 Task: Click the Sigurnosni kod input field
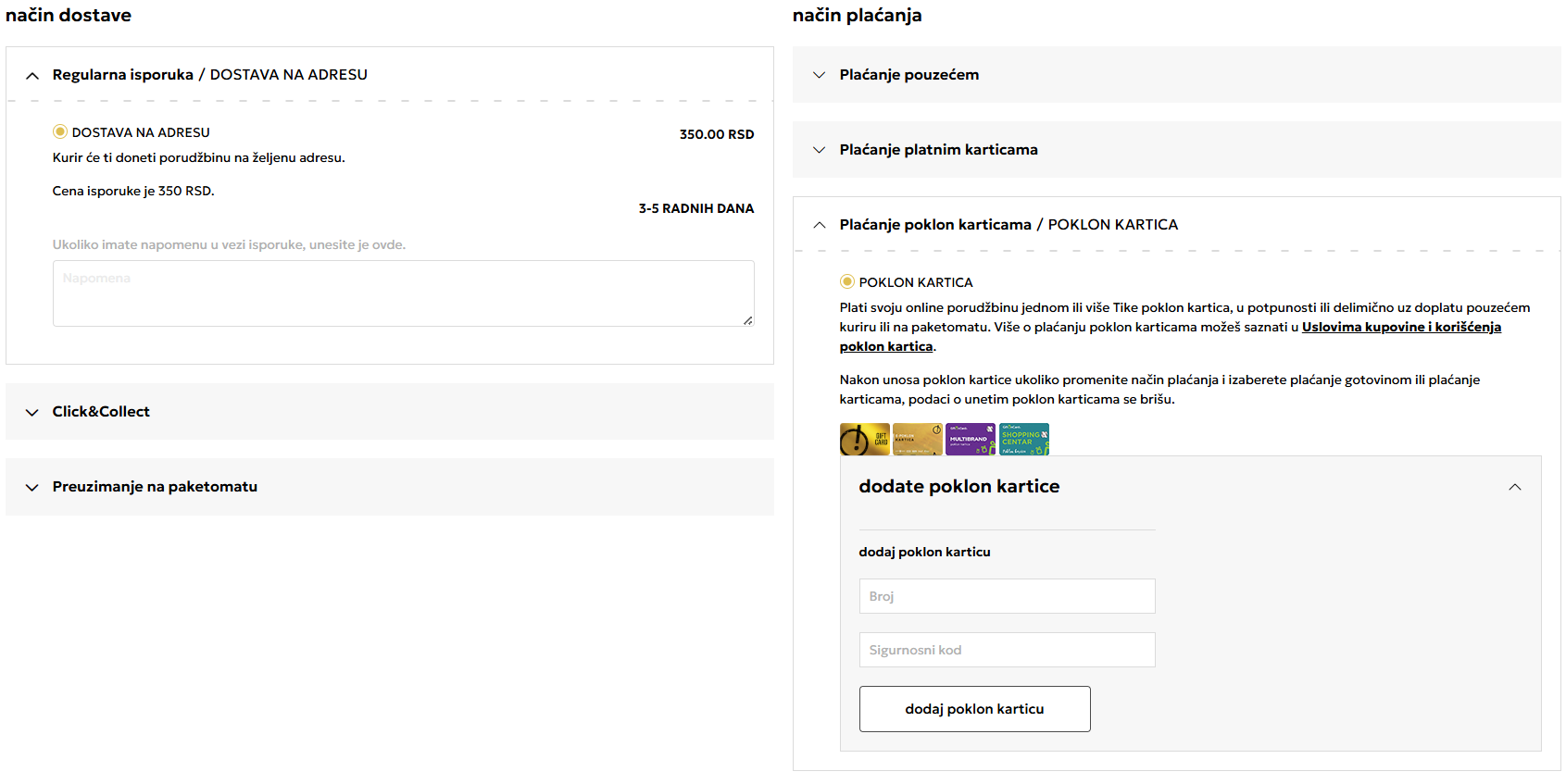[1008, 650]
